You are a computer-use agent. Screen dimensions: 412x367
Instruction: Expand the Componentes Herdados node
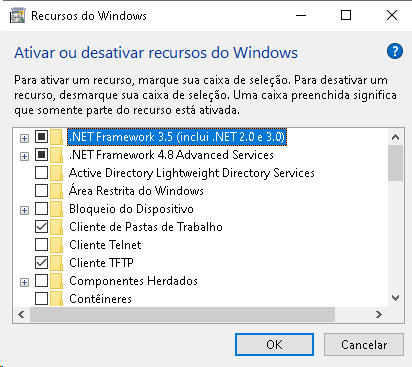tap(24, 282)
